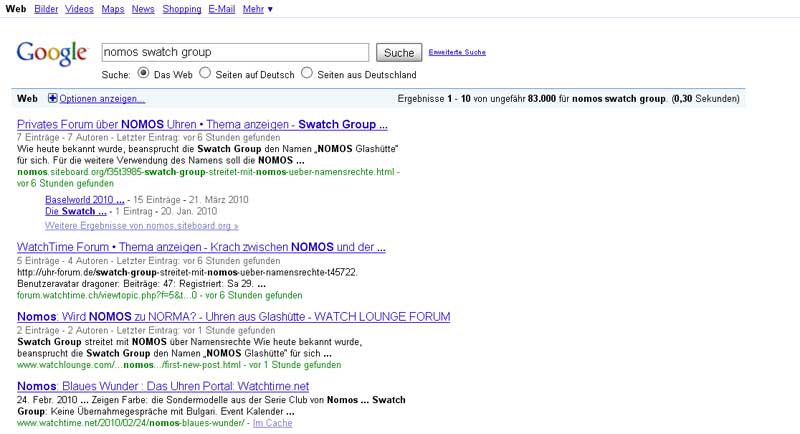Open the Im Cache link
This screenshot has width=800, height=434.
click(x=272, y=423)
